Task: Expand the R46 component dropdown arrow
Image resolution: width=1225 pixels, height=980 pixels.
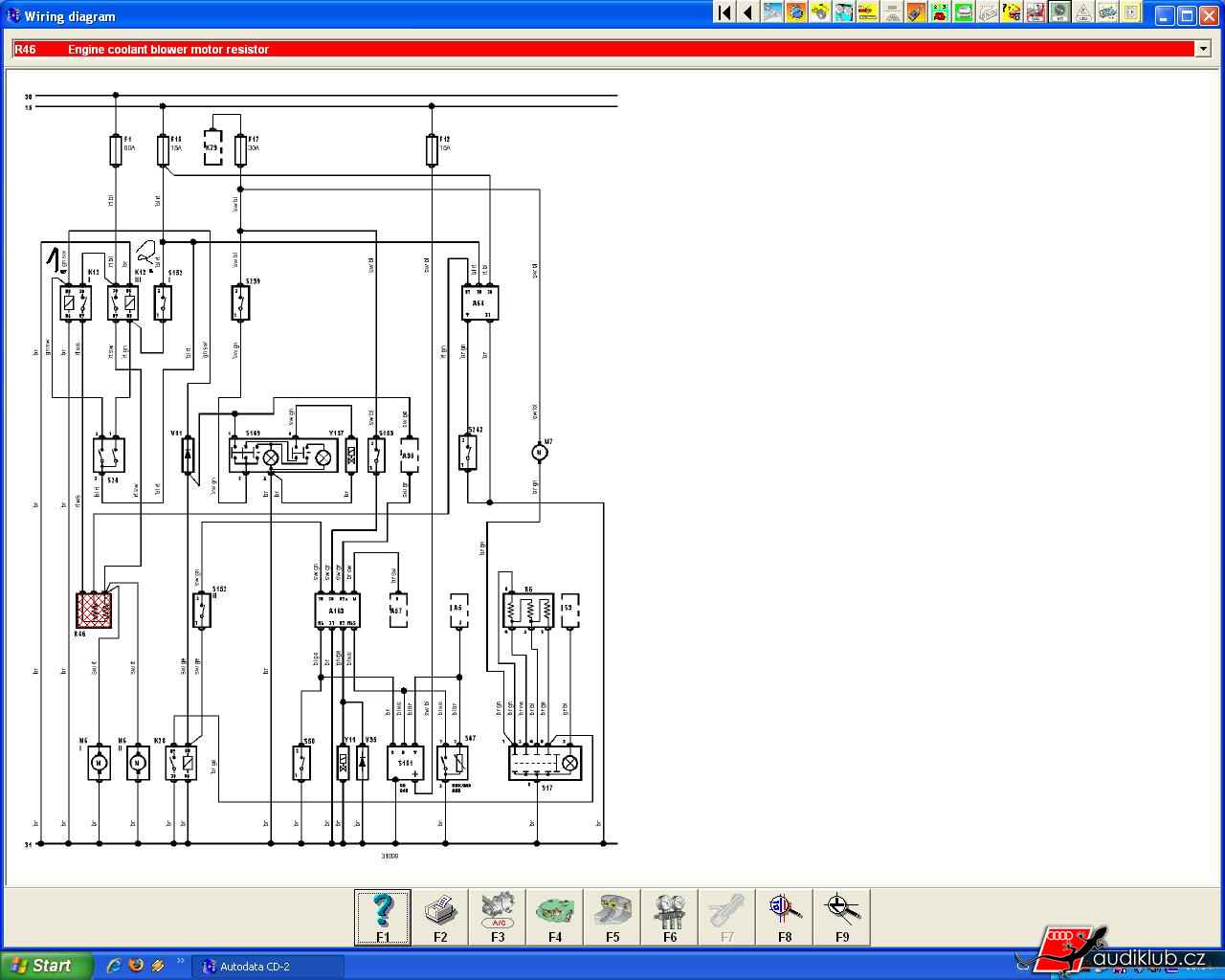Action: (x=1203, y=49)
